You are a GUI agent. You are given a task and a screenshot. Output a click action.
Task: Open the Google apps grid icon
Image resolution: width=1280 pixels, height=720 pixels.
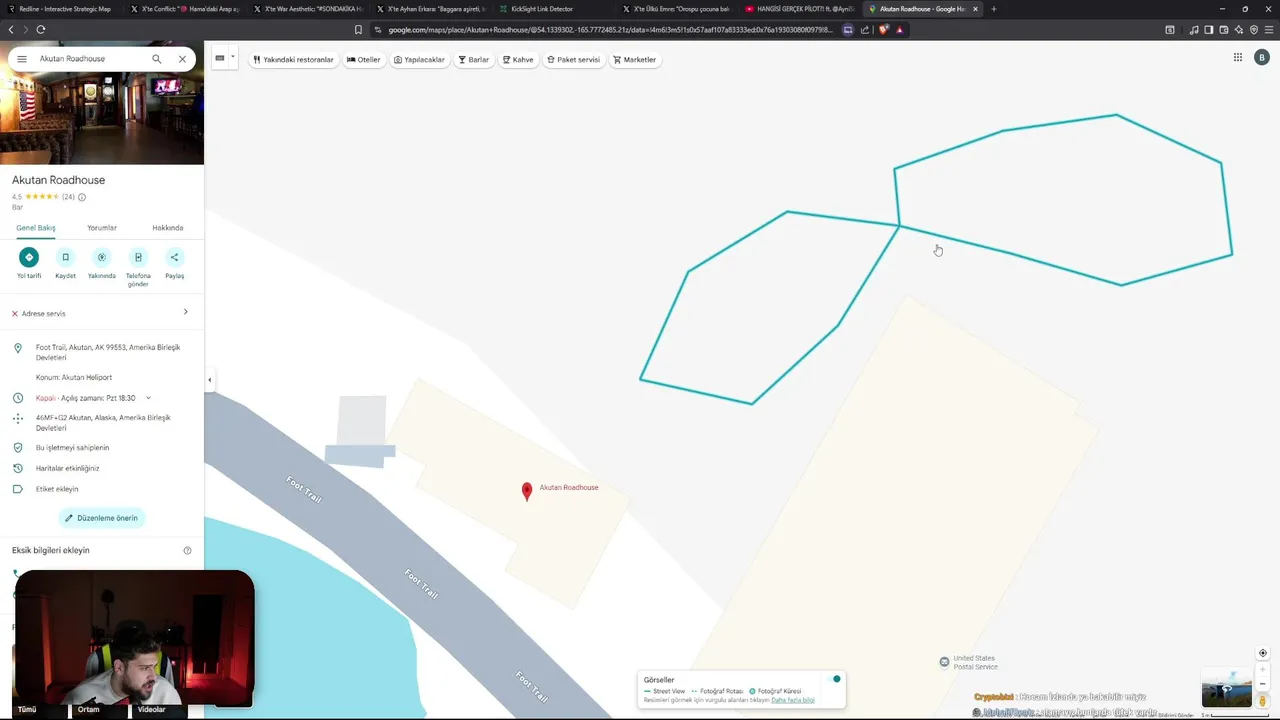click(1237, 58)
